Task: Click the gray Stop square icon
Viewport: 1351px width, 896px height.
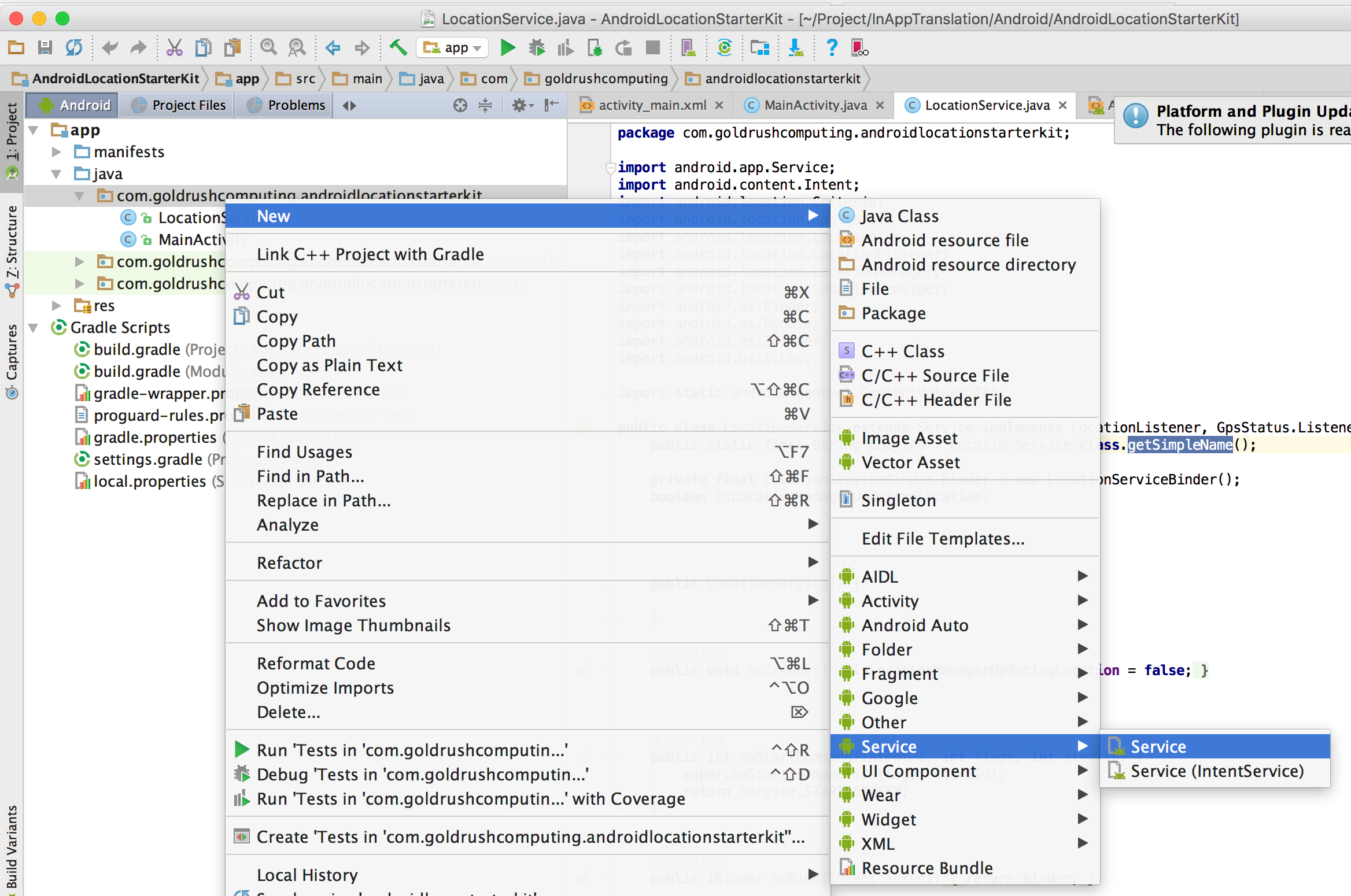Action: [x=652, y=47]
